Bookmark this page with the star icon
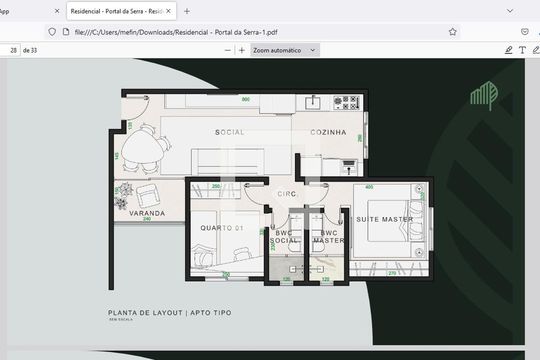The image size is (540, 360). tap(453, 32)
